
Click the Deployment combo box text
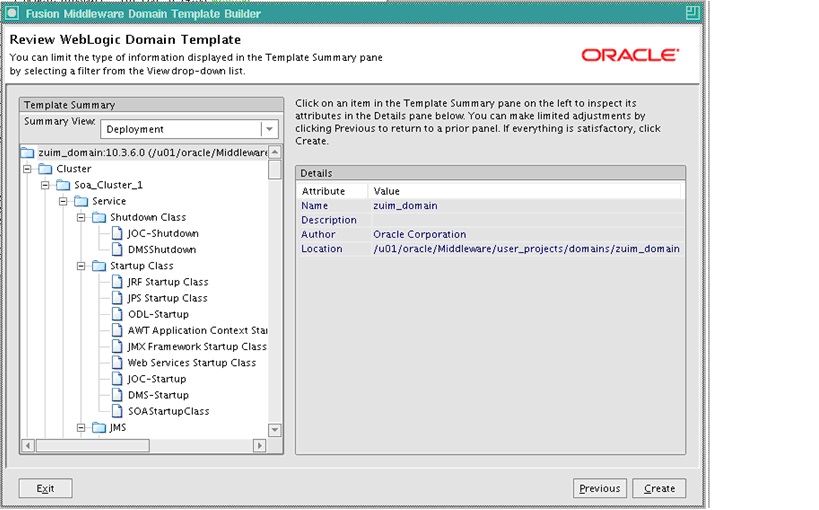tap(135, 129)
